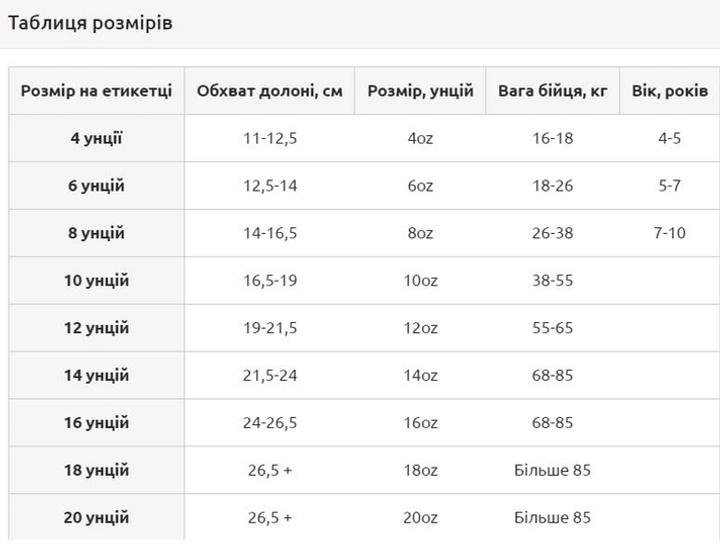
Task: Select the 'Розмір на етикетці' column header
Action: pos(97,91)
